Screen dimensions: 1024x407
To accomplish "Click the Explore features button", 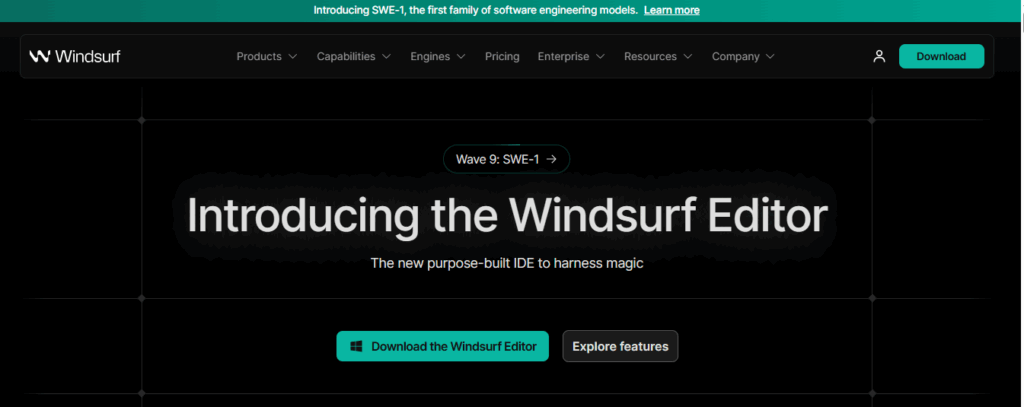I will pyautogui.click(x=620, y=347).
